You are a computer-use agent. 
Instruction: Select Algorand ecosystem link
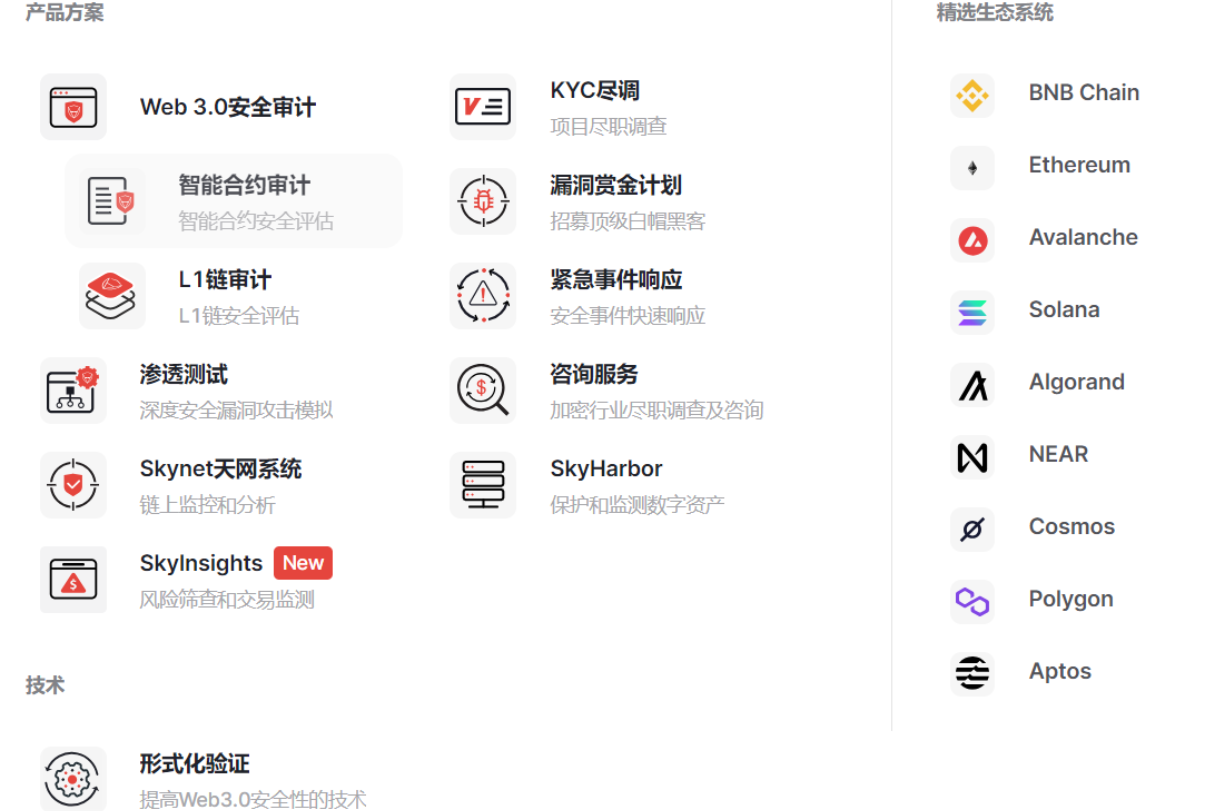pyautogui.click(x=1077, y=382)
